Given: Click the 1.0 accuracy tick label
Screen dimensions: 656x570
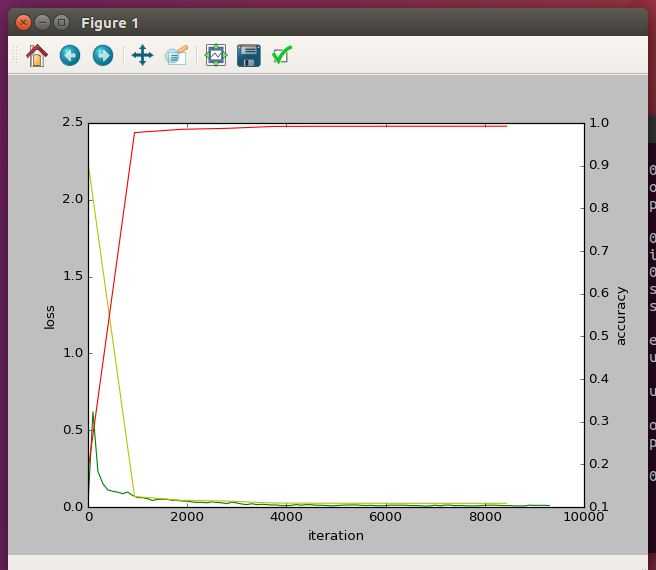Looking at the screenshot, I should click(599, 123).
